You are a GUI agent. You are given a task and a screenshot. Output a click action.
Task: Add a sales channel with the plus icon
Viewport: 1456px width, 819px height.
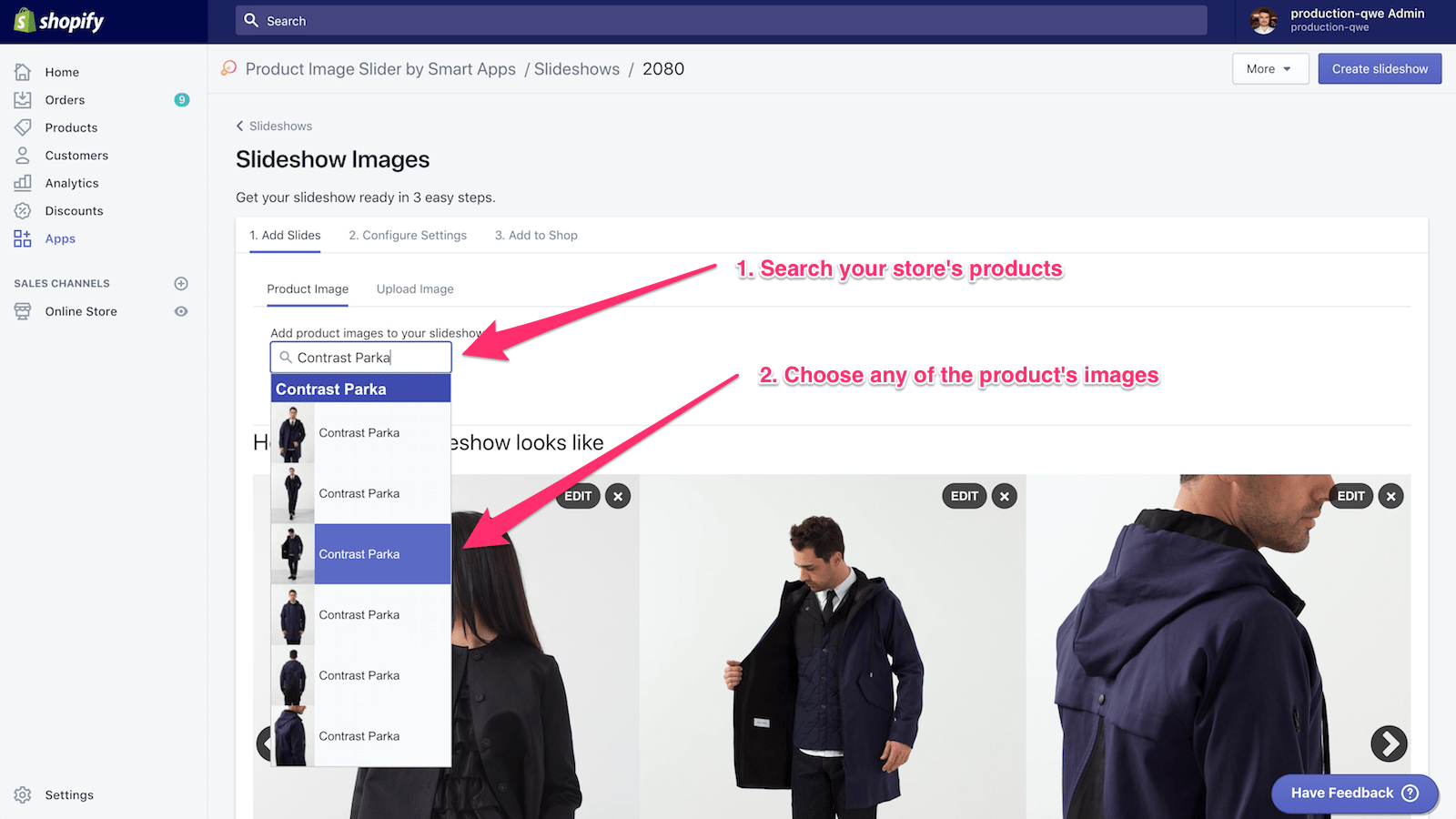(x=180, y=283)
